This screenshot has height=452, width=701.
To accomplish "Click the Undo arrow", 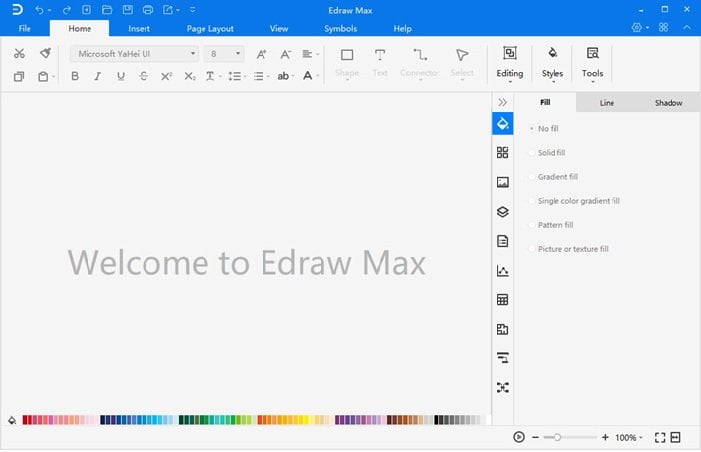I will (x=39, y=10).
